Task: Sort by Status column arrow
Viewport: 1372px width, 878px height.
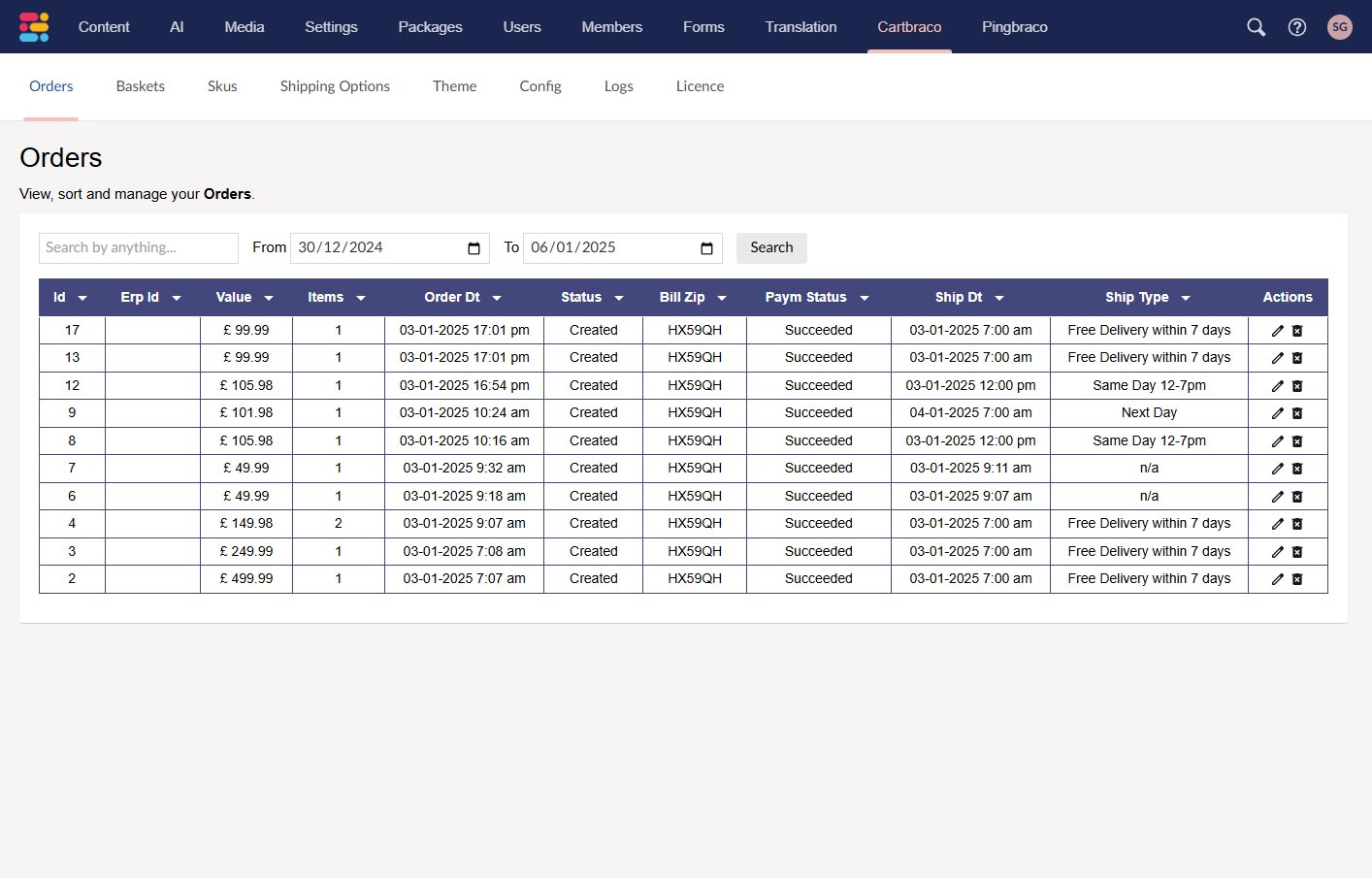Action: (x=619, y=298)
